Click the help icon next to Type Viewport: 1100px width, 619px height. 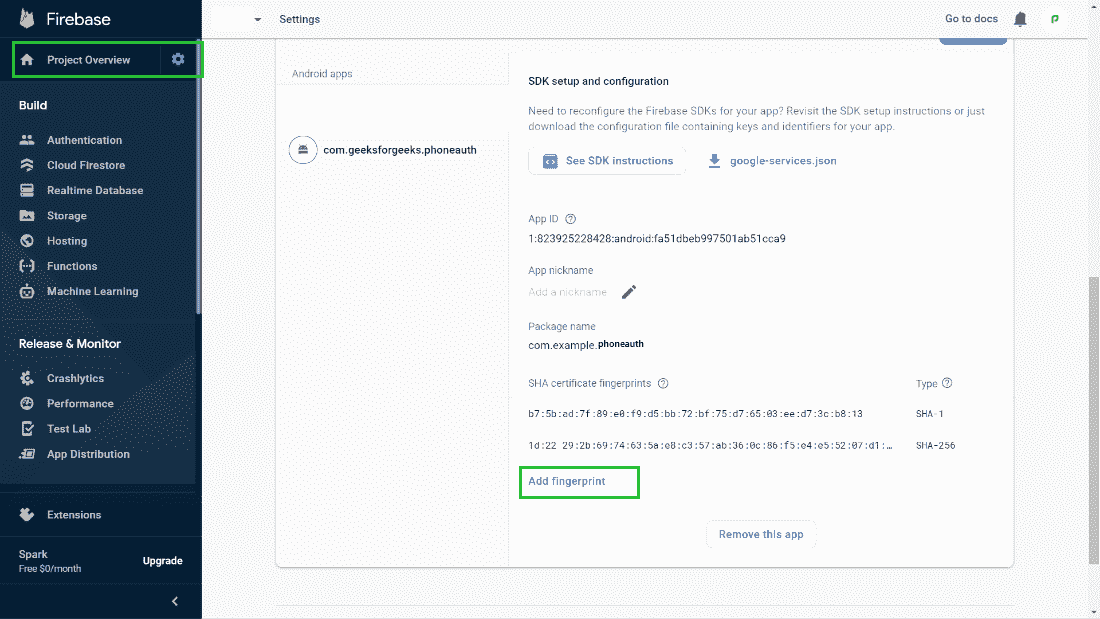947,383
